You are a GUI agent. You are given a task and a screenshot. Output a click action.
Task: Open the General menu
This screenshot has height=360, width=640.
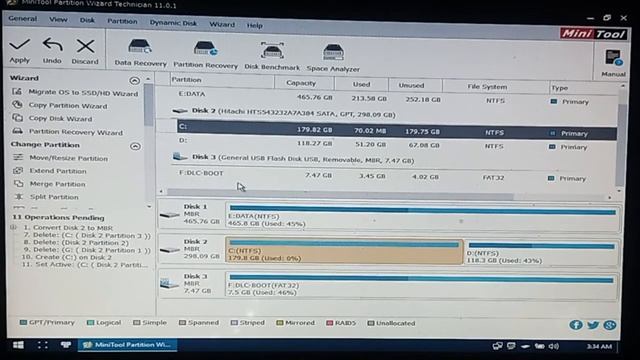tap(22, 19)
